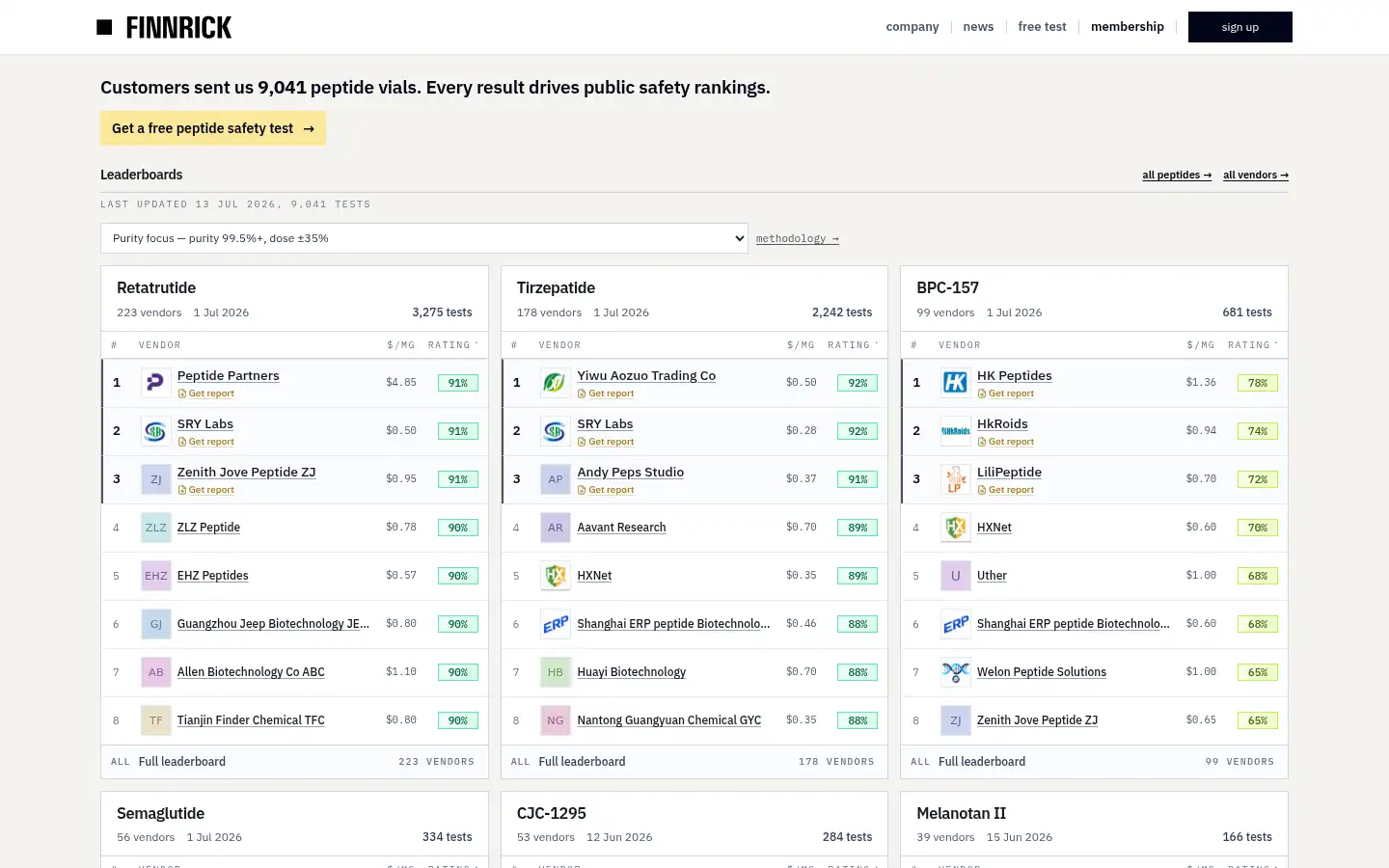The height and width of the screenshot is (868, 1389).
Task: Click the CJC-1295 leaderboard heading
Action: 552,814
